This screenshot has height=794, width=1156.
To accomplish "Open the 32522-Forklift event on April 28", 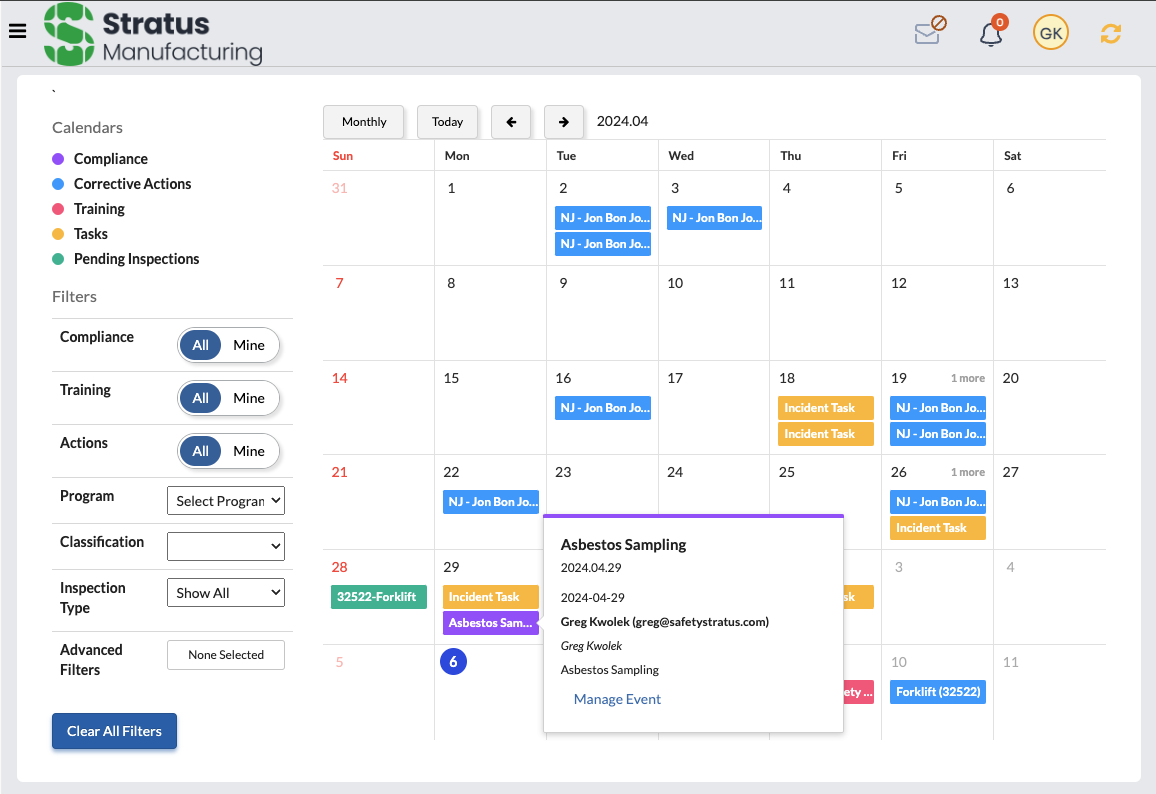I will pyautogui.click(x=378, y=597).
